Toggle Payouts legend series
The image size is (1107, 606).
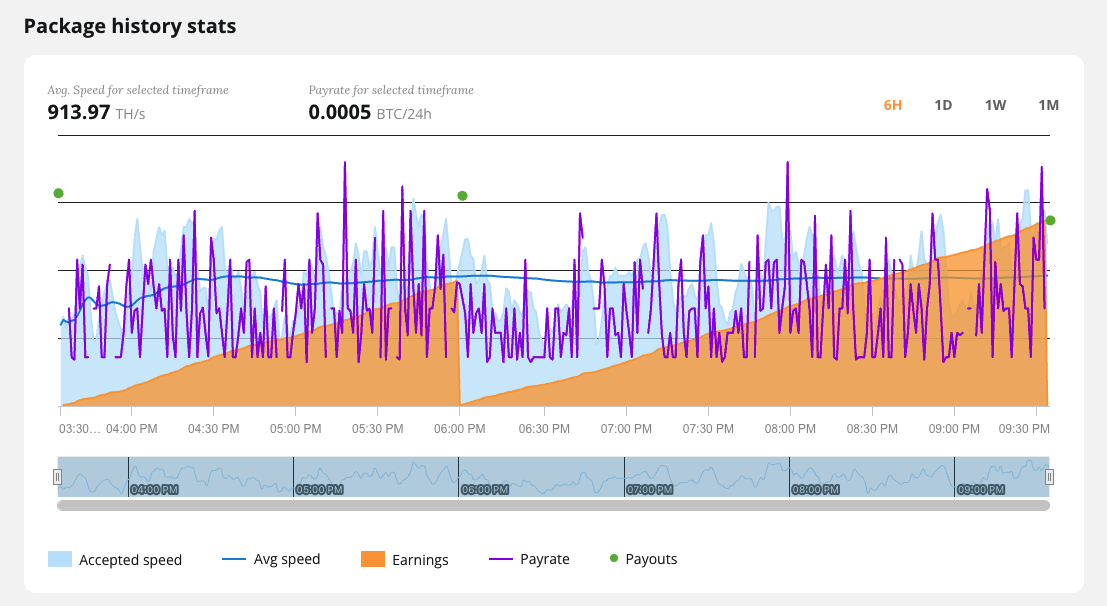(643, 559)
